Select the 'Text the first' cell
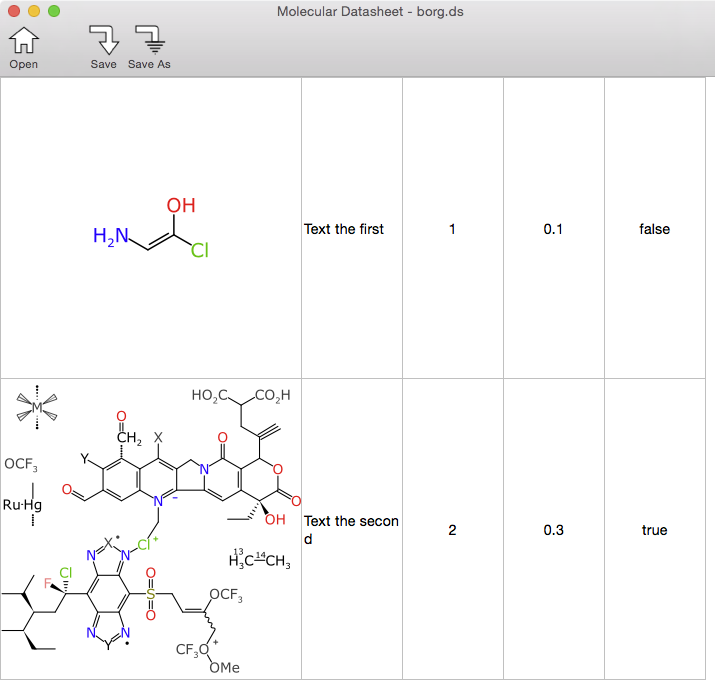 point(352,229)
